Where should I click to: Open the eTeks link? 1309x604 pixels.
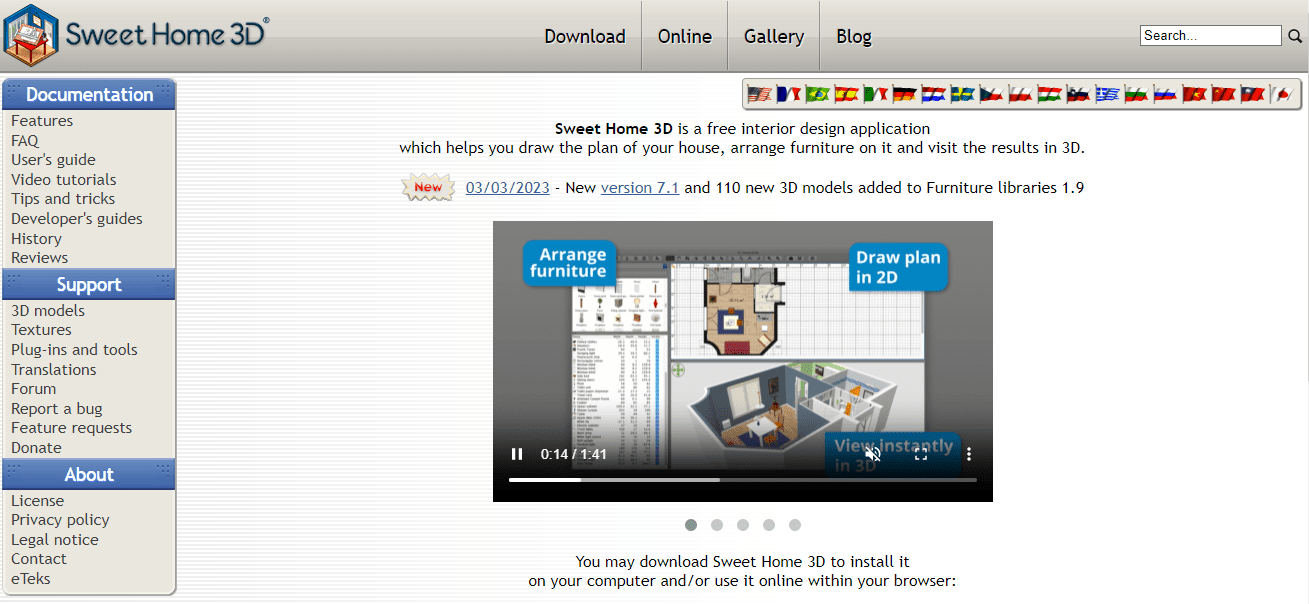click(x=31, y=579)
